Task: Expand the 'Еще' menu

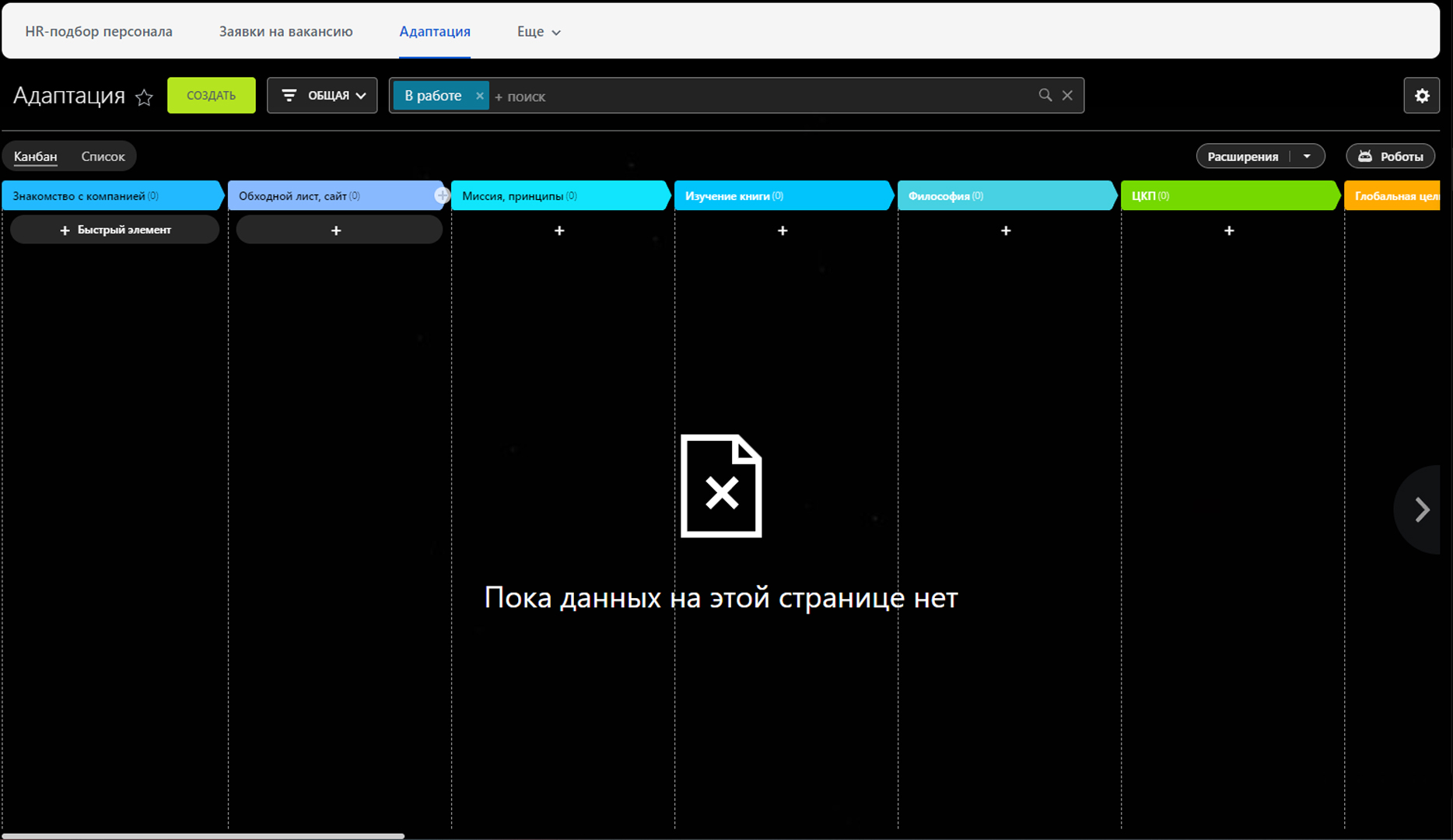Action: (538, 32)
